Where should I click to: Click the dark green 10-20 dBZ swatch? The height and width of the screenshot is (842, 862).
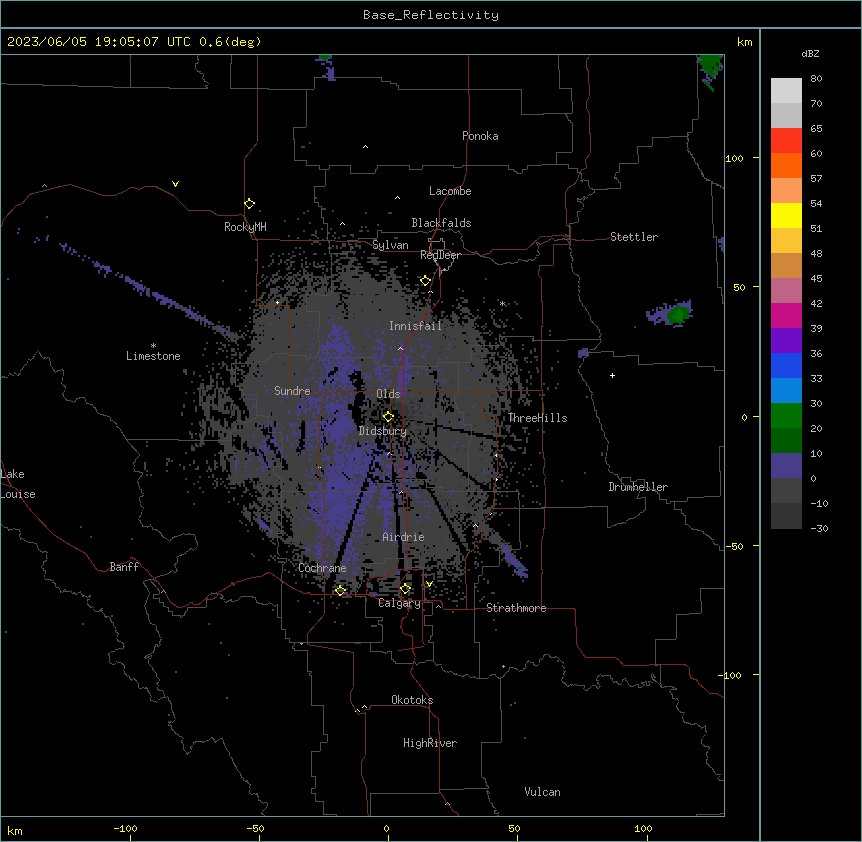786,441
